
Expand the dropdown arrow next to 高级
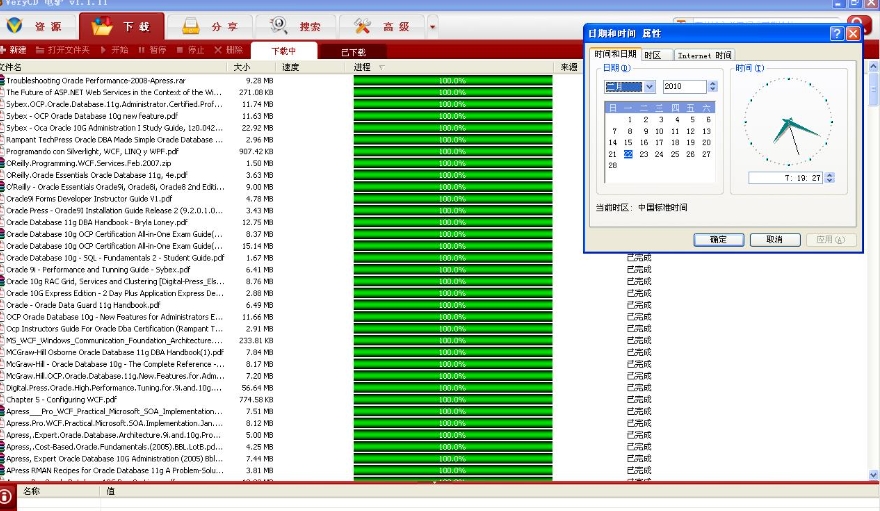[432, 26]
